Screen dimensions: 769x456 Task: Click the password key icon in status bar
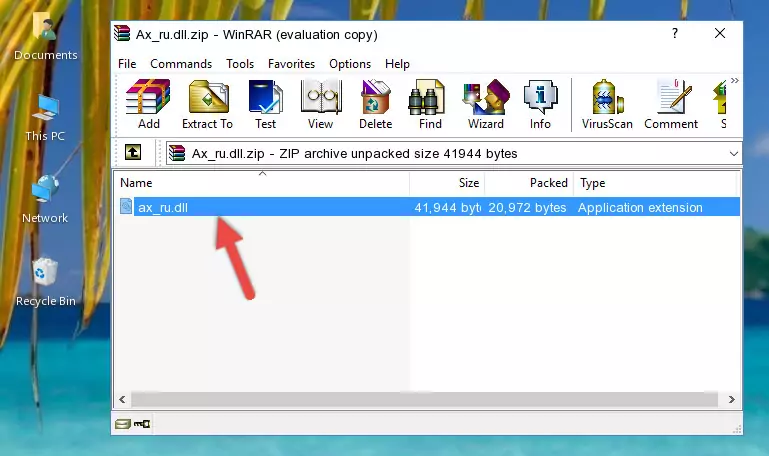click(x=142, y=424)
